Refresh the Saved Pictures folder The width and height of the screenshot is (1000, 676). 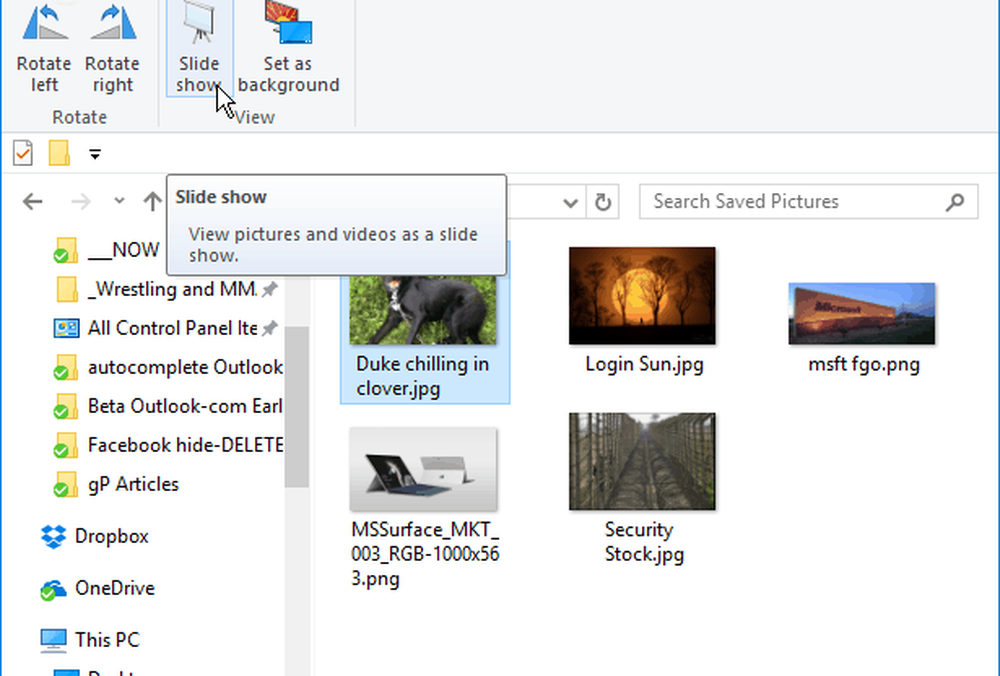pos(602,202)
